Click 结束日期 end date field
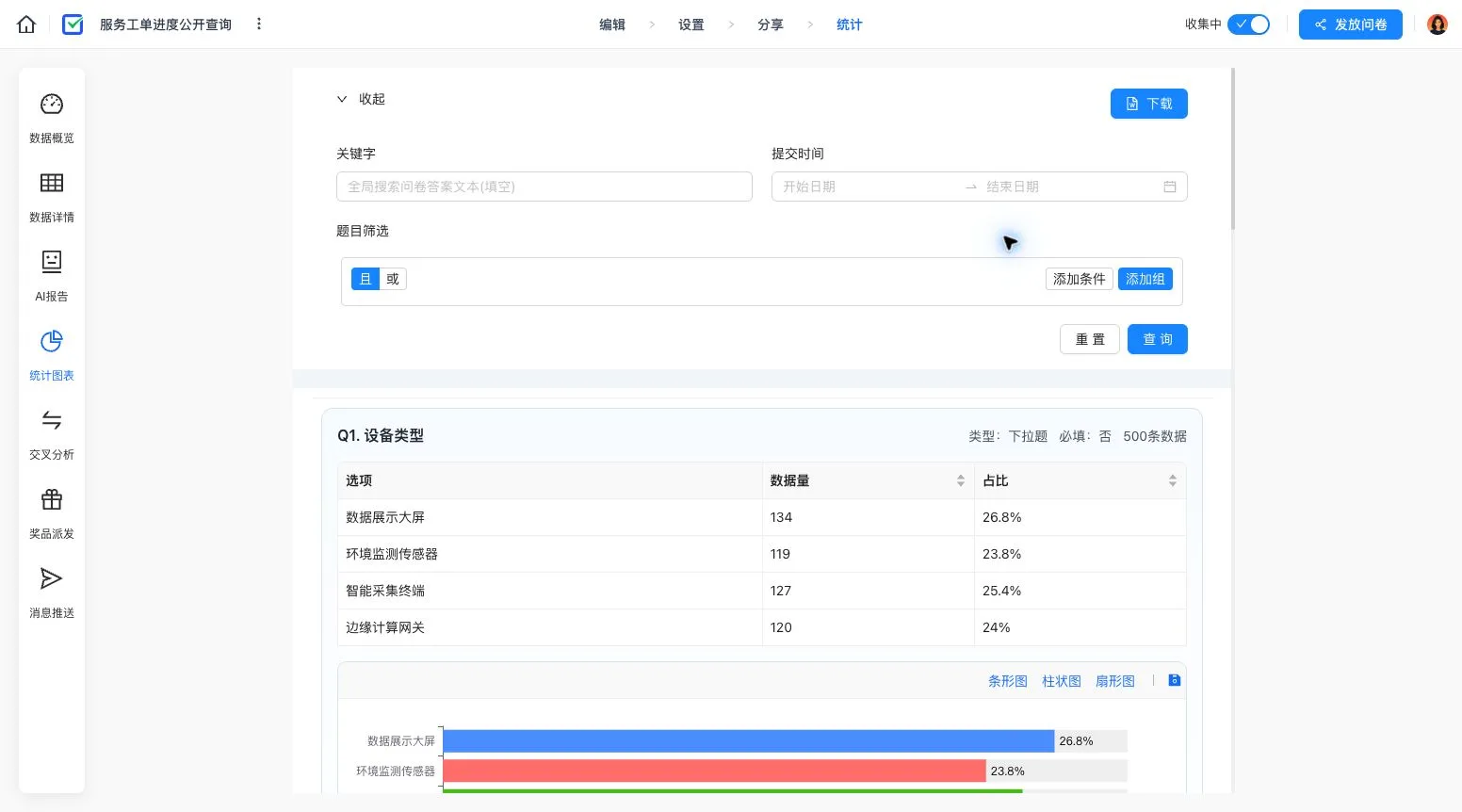1462x812 pixels. [1069, 187]
